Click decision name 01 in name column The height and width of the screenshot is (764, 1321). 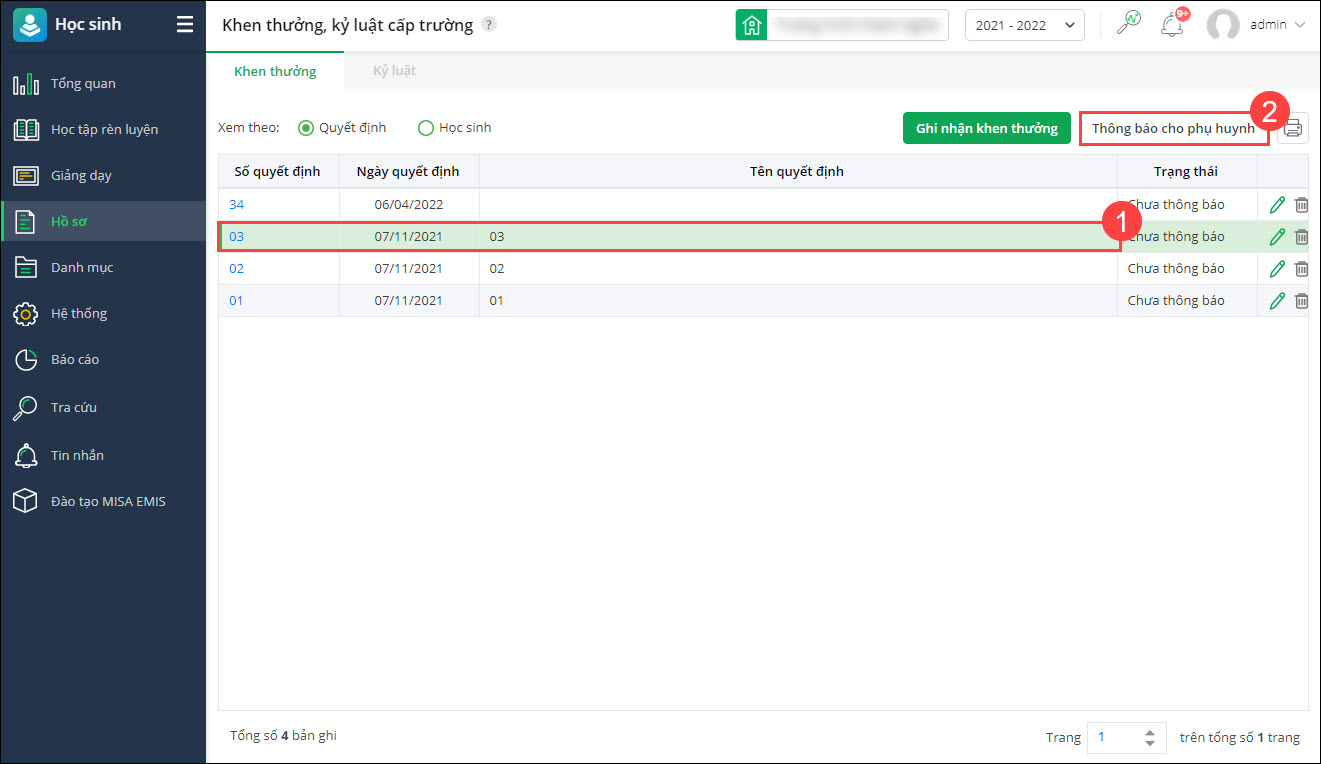pyautogui.click(x=497, y=301)
